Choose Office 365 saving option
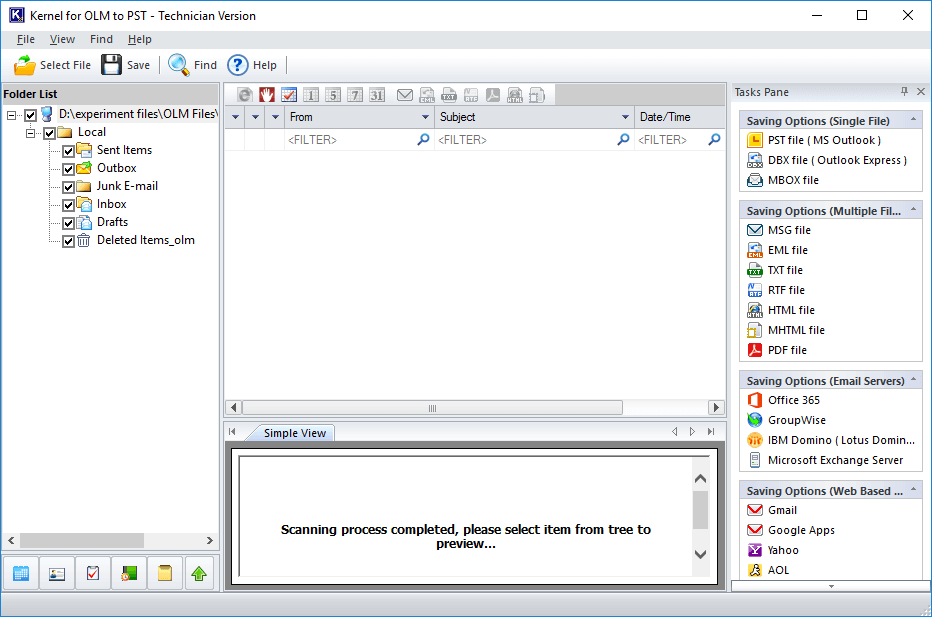This screenshot has width=933, height=617. pos(783,400)
